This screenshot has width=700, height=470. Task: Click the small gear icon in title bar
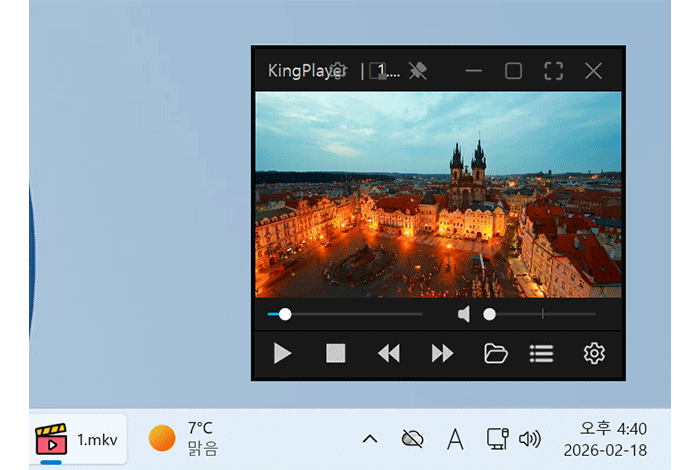point(338,70)
